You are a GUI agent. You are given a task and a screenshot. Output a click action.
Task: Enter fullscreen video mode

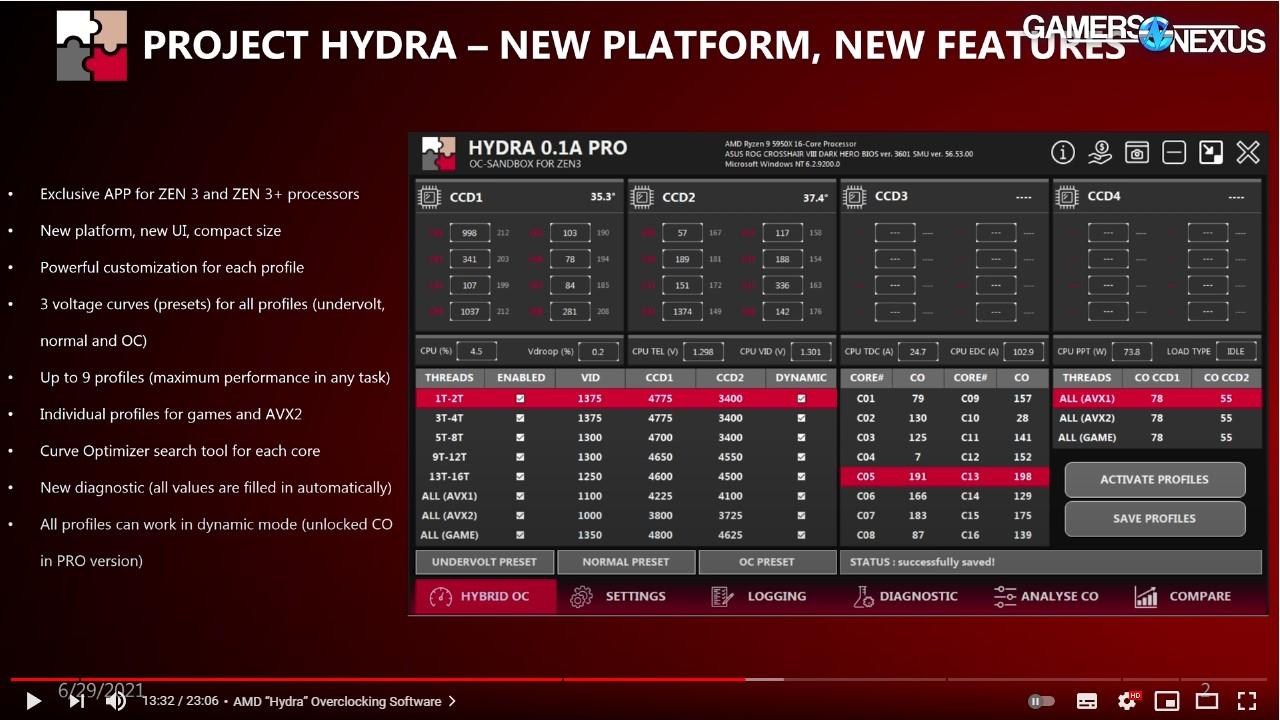coord(1247,701)
